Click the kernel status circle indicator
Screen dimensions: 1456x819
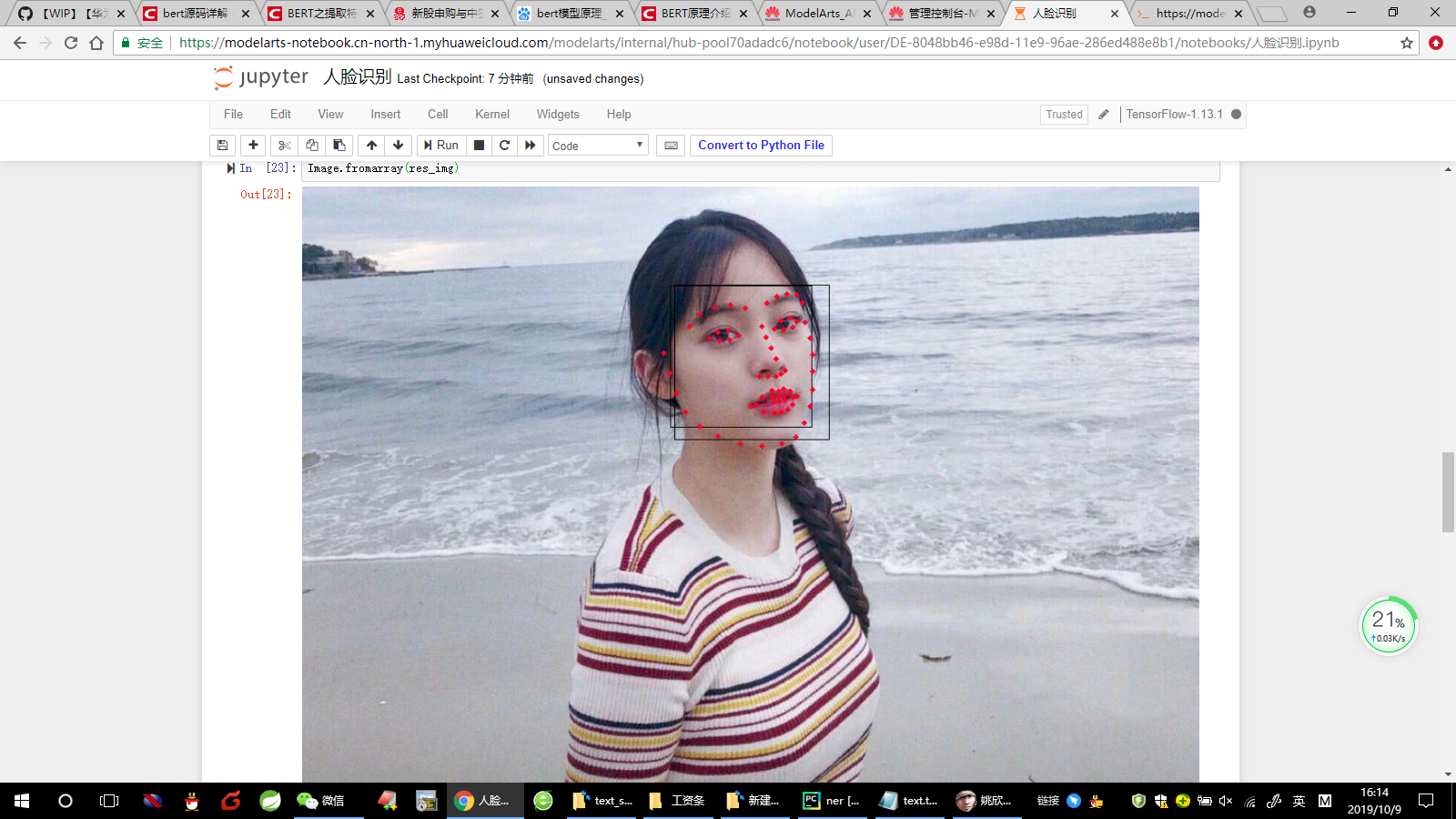1236,115
